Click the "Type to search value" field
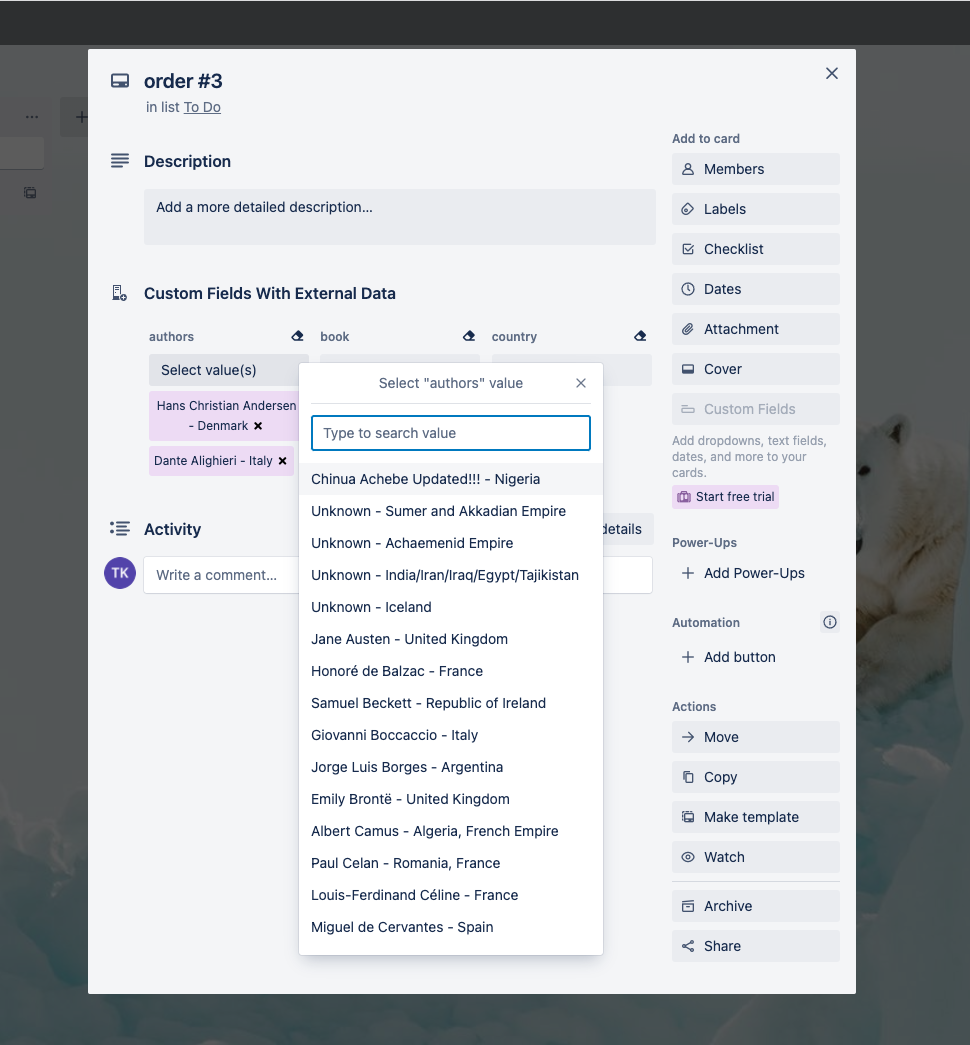 (450, 433)
